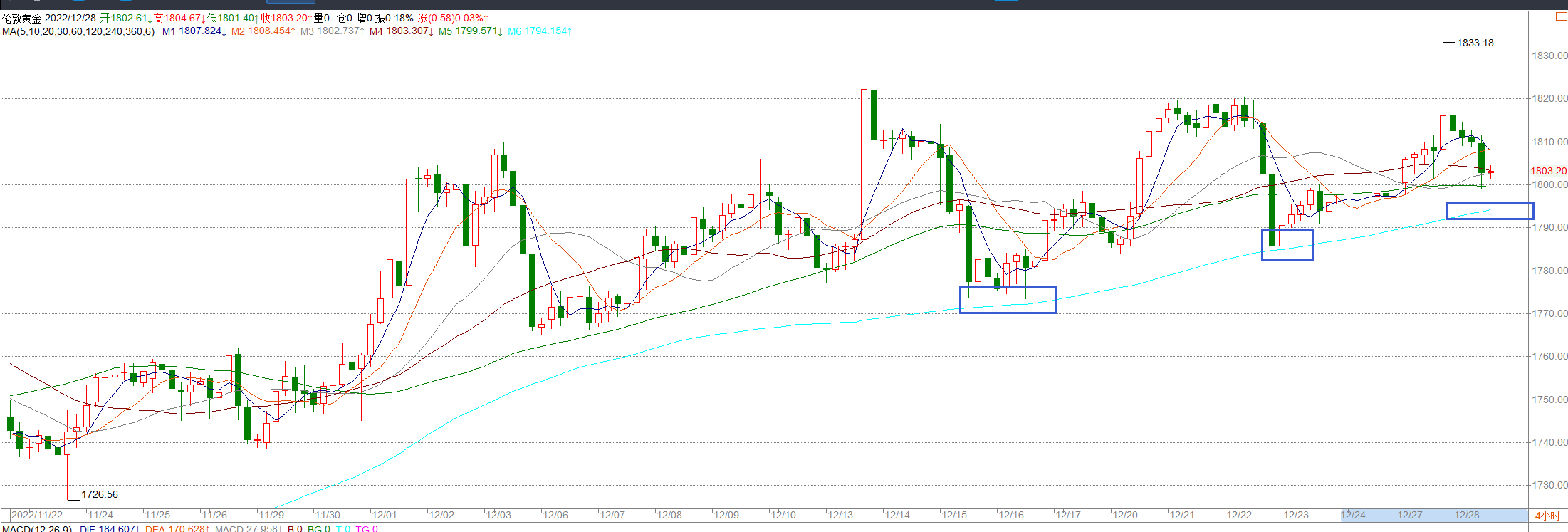Click the 12/21 date on time axis

tap(1182, 515)
